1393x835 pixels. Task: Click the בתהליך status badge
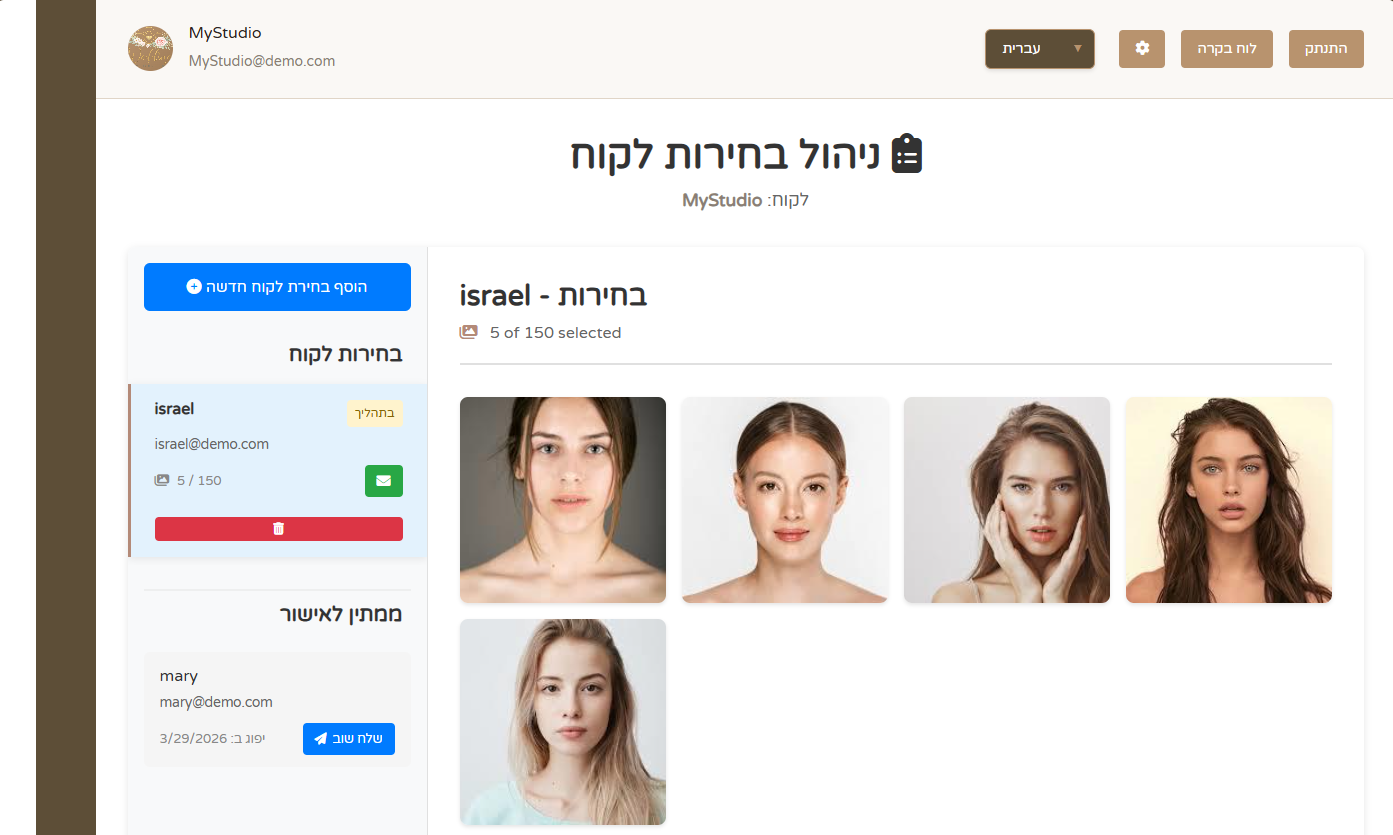pyautogui.click(x=375, y=413)
